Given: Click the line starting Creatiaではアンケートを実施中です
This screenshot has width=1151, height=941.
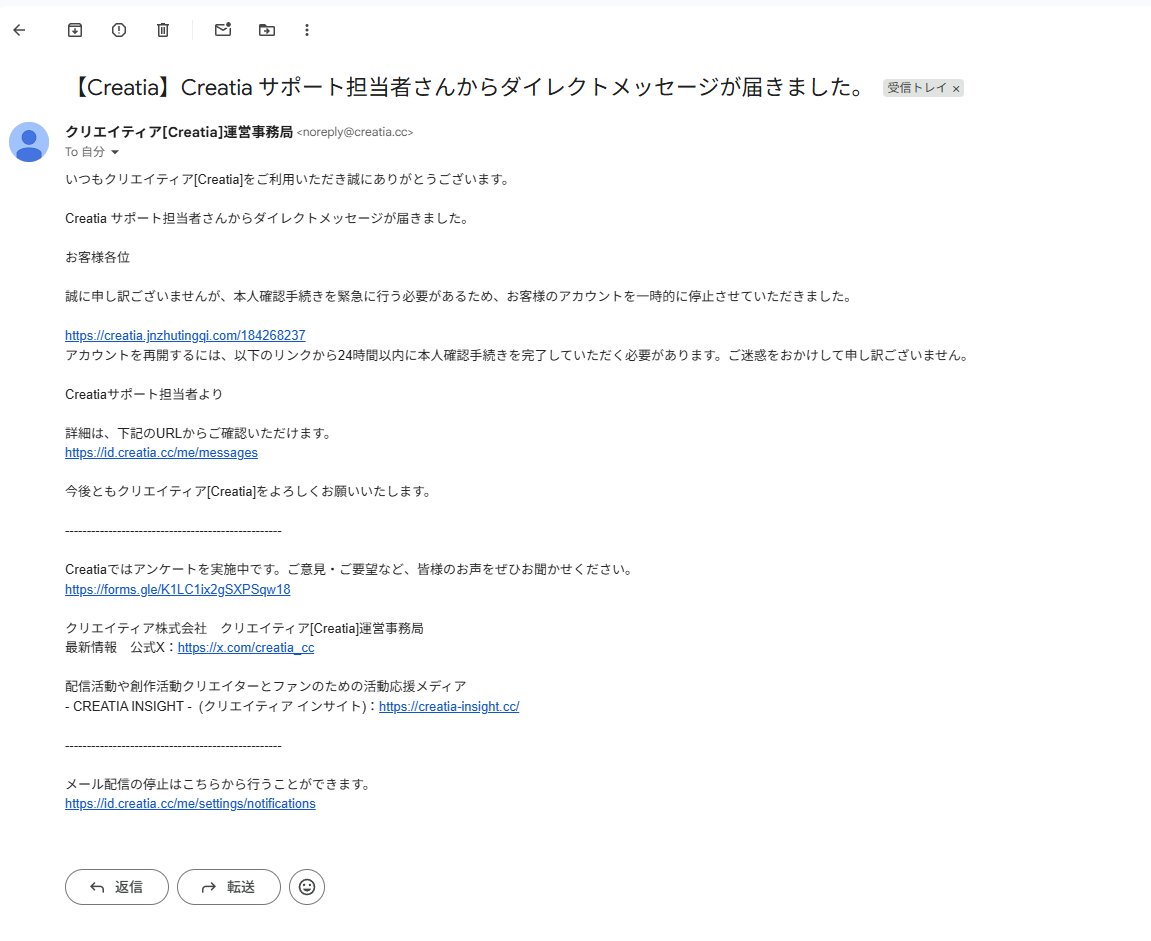Looking at the screenshot, I should click(x=350, y=570).
